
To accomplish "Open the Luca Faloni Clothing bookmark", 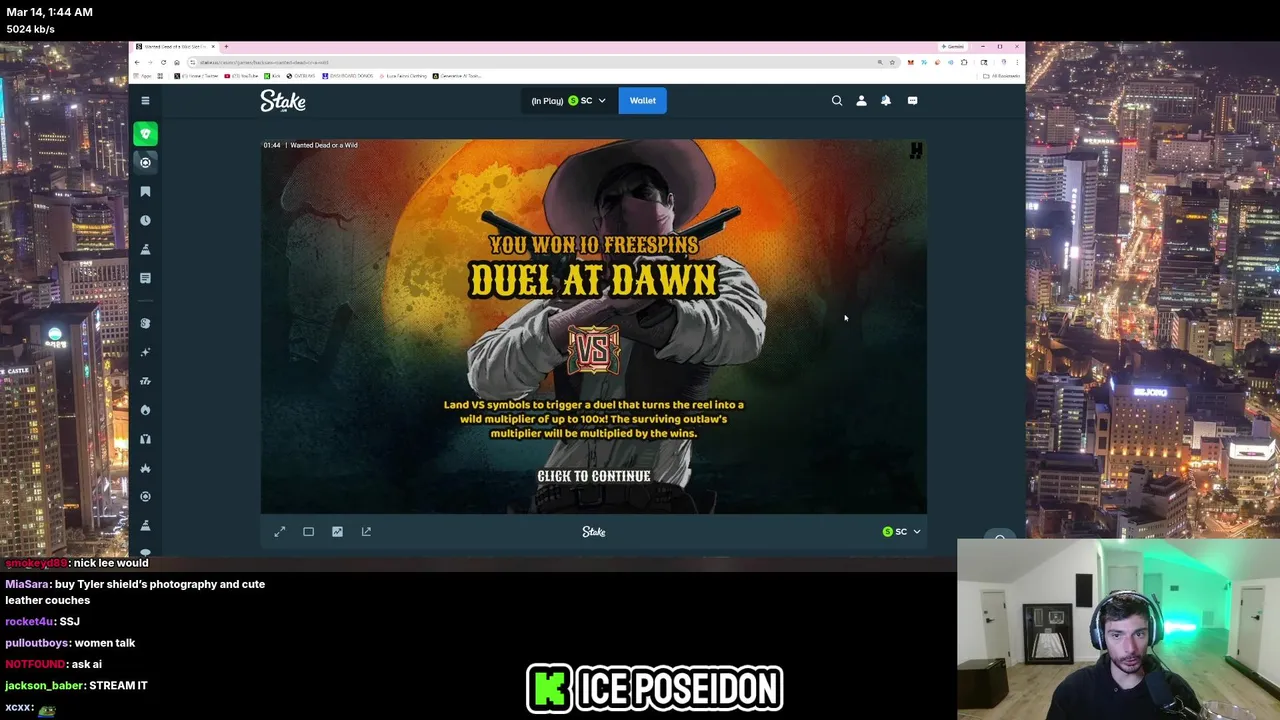I will click(x=404, y=76).
